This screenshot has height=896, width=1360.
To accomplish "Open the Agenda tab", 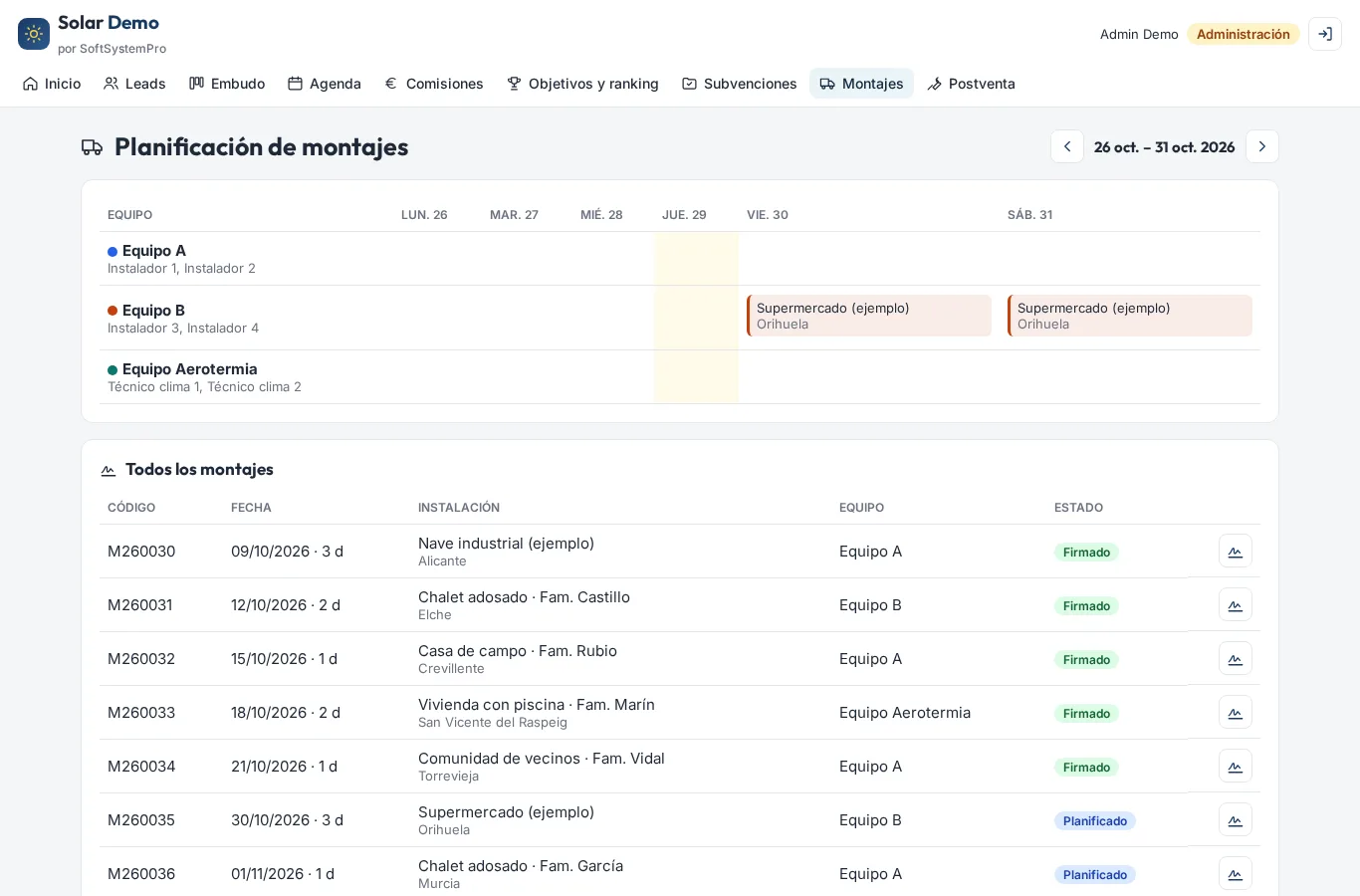I will [x=325, y=84].
